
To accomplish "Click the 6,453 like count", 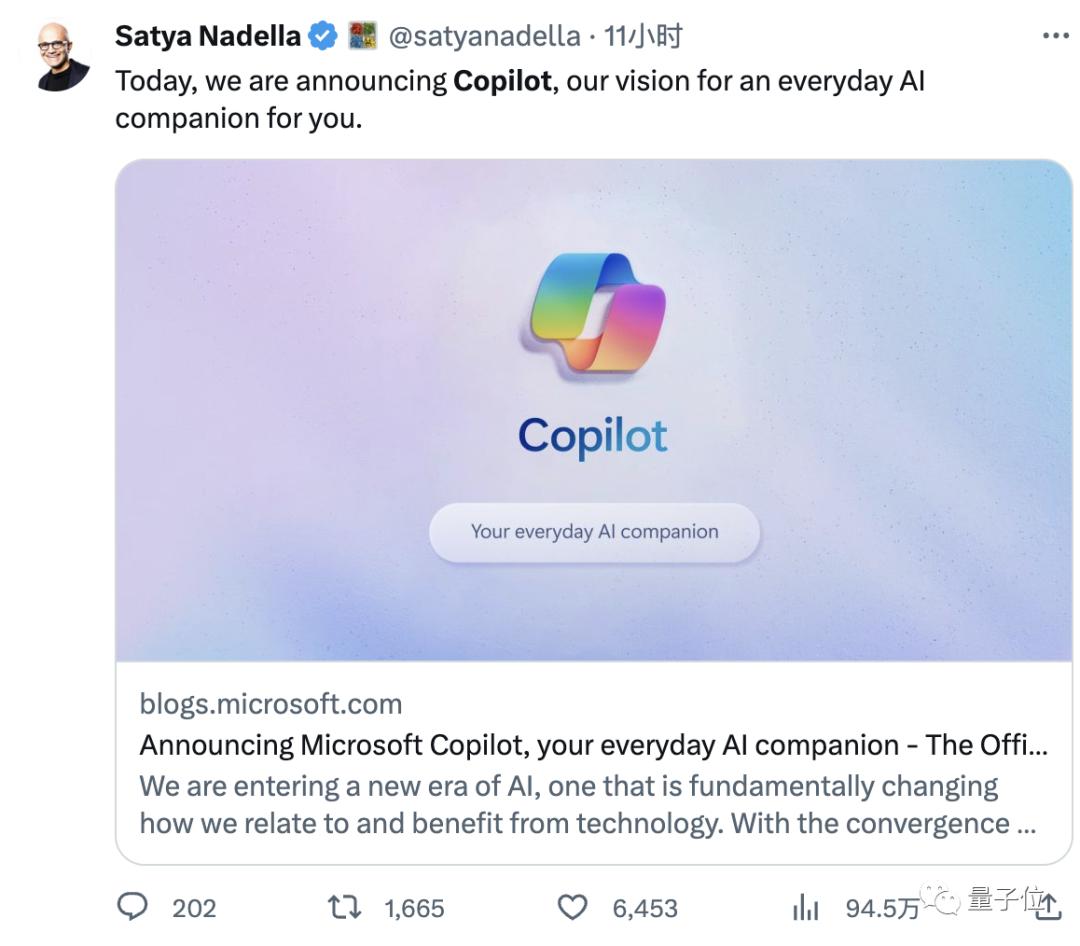I will 643,908.
